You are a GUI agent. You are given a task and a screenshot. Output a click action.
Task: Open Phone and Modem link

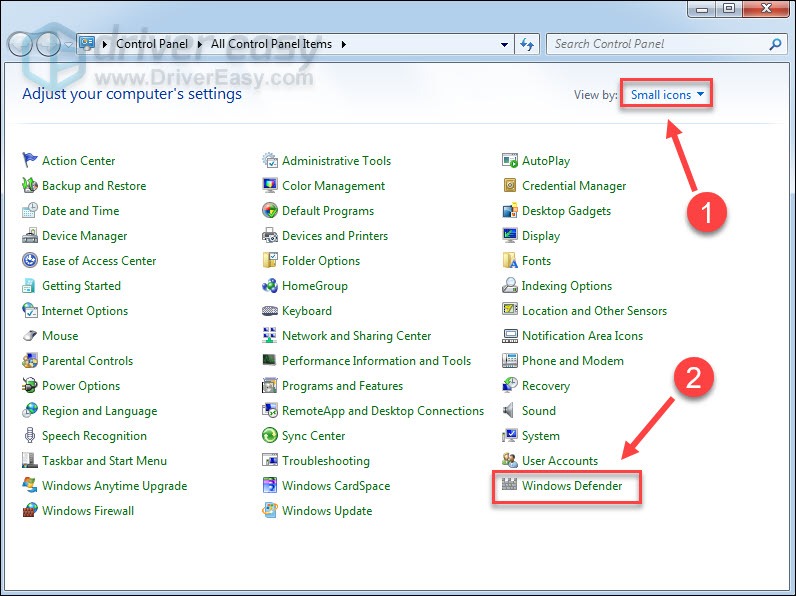573,360
